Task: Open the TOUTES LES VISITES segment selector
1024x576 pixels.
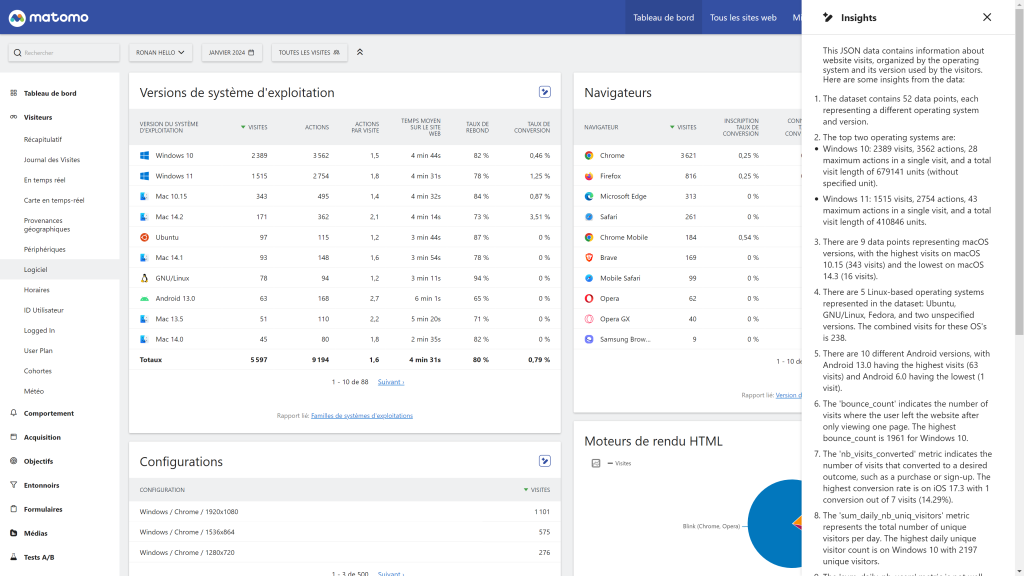Action: (309, 52)
